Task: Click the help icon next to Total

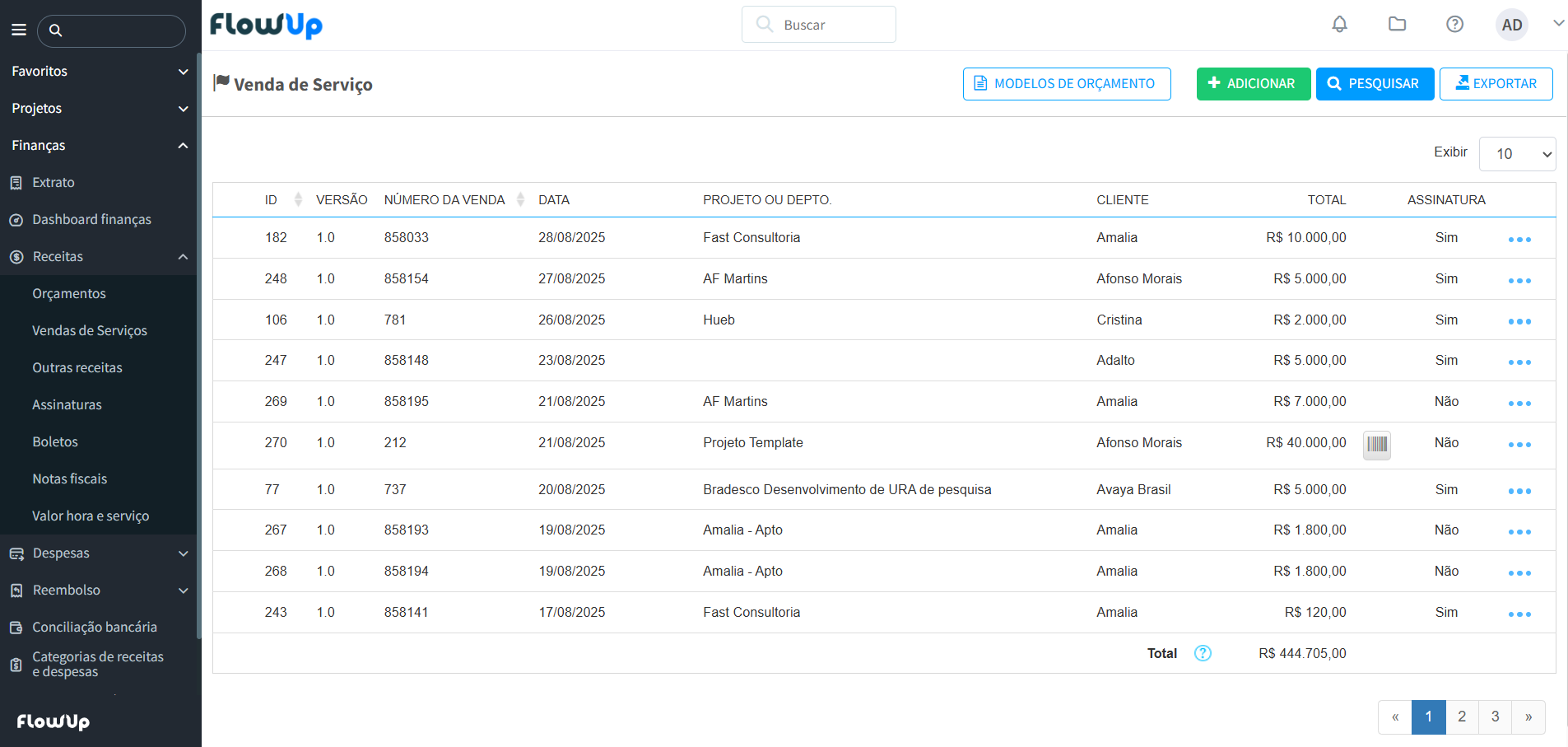Action: coord(1203,652)
